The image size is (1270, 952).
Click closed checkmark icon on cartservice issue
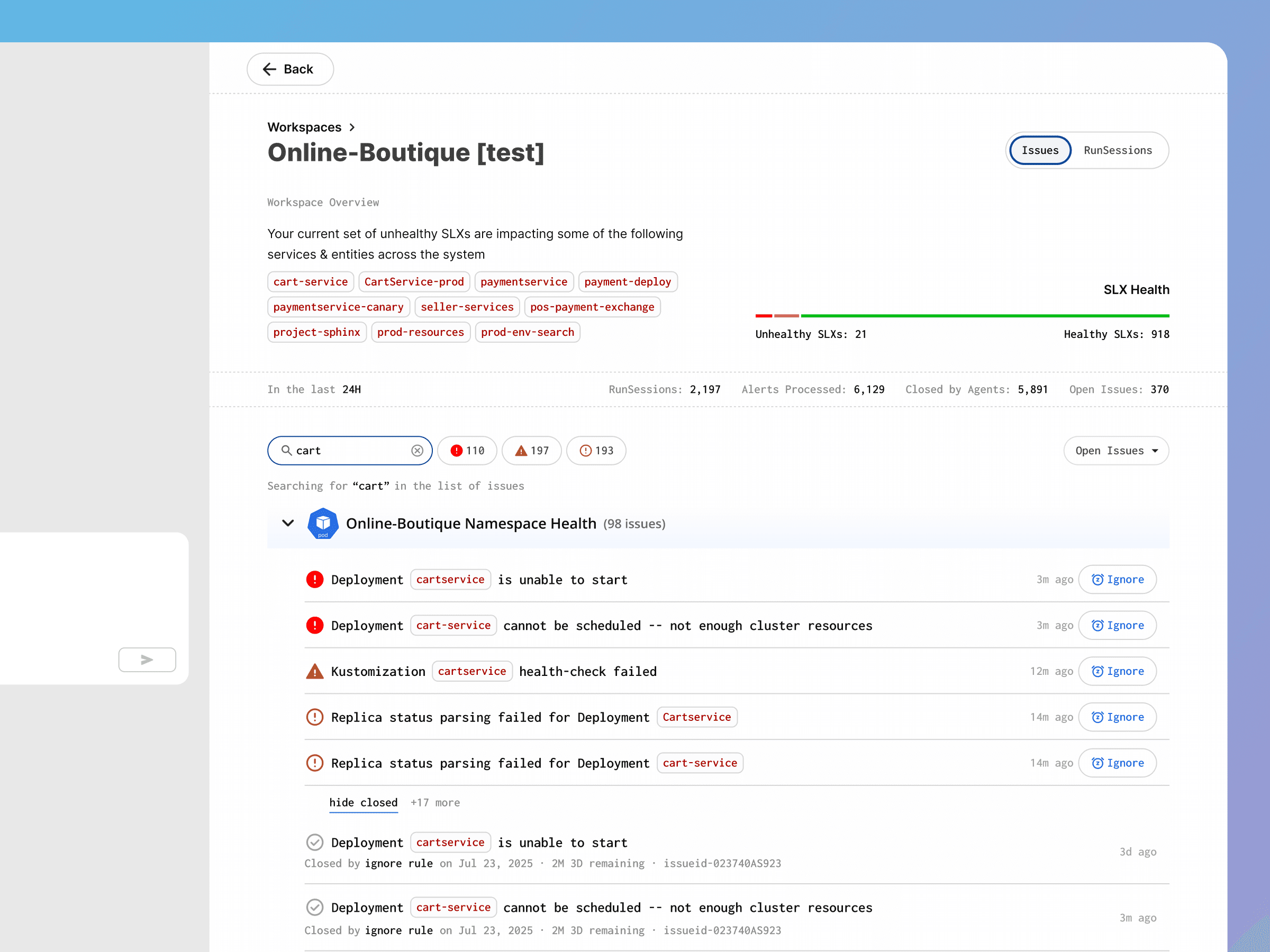(315, 842)
